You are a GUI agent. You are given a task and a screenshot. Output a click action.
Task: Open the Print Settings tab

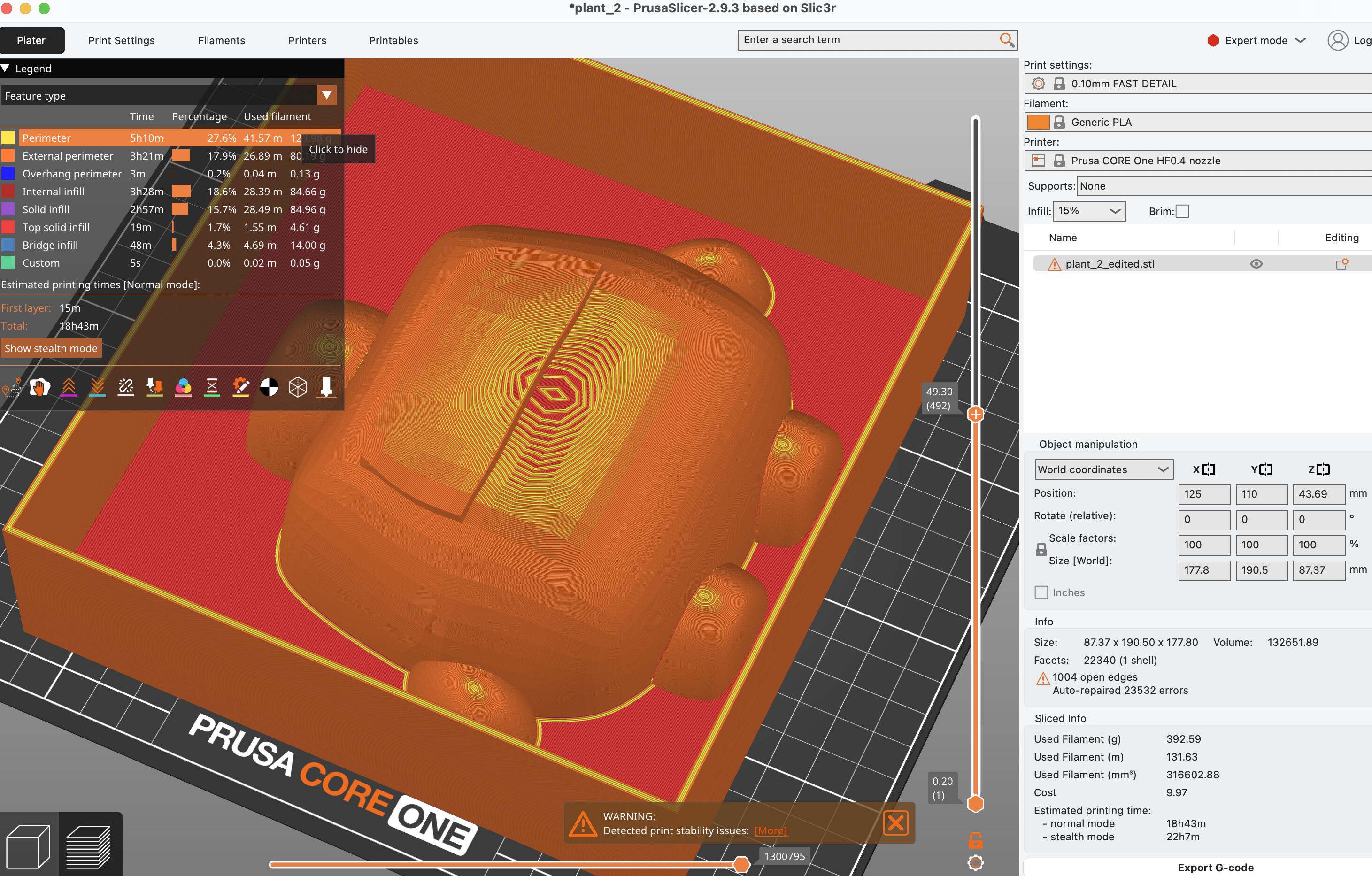(x=121, y=40)
